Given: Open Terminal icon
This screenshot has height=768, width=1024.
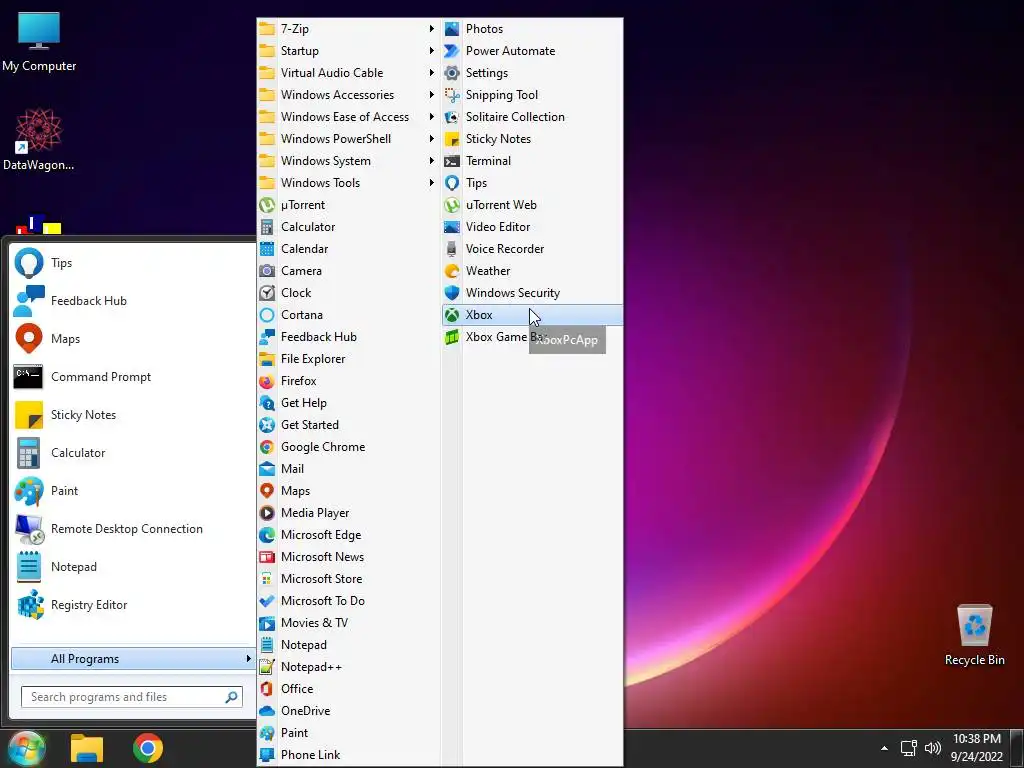Looking at the screenshot, I should click(452, 161).
